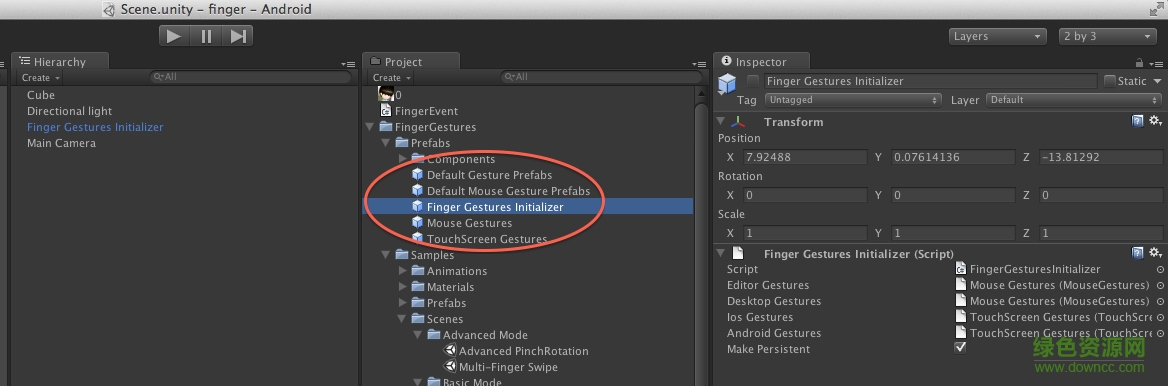This screenshot has height=386, width=1168.
Task: Collapse the FingerGestures folder
Action: click(370, 127)
